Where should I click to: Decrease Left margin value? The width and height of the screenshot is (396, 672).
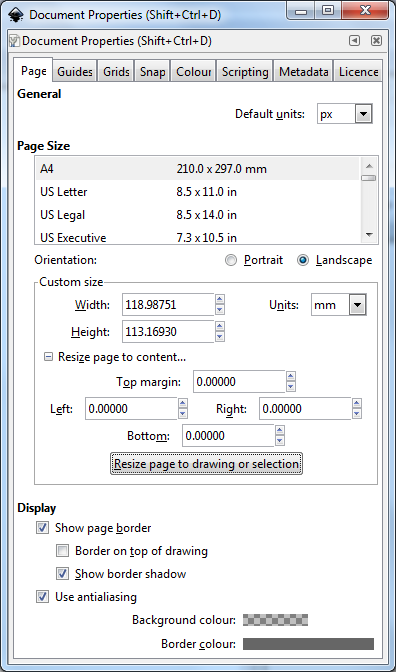tap(183, 414)
